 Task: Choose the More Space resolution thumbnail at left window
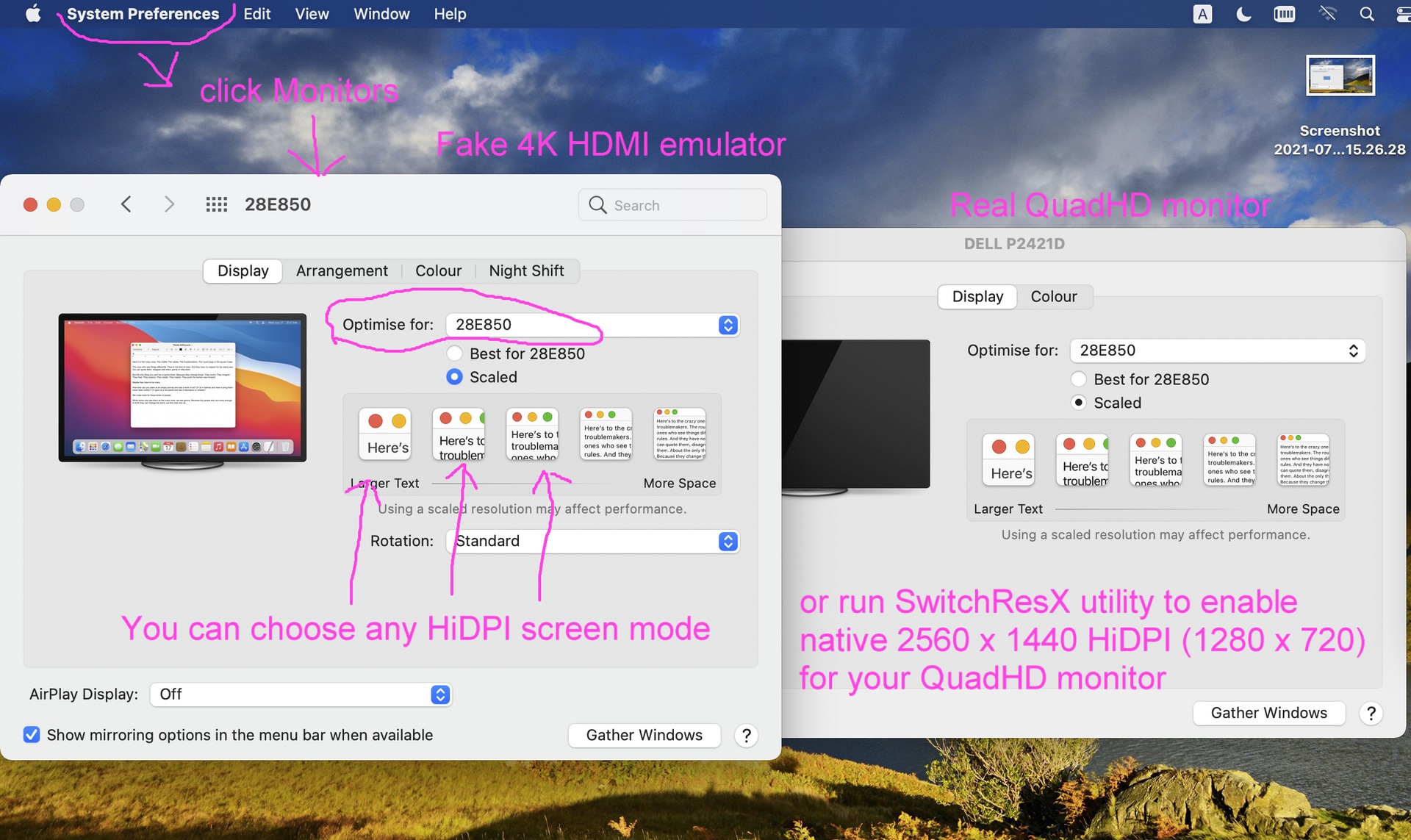[680, 434]
